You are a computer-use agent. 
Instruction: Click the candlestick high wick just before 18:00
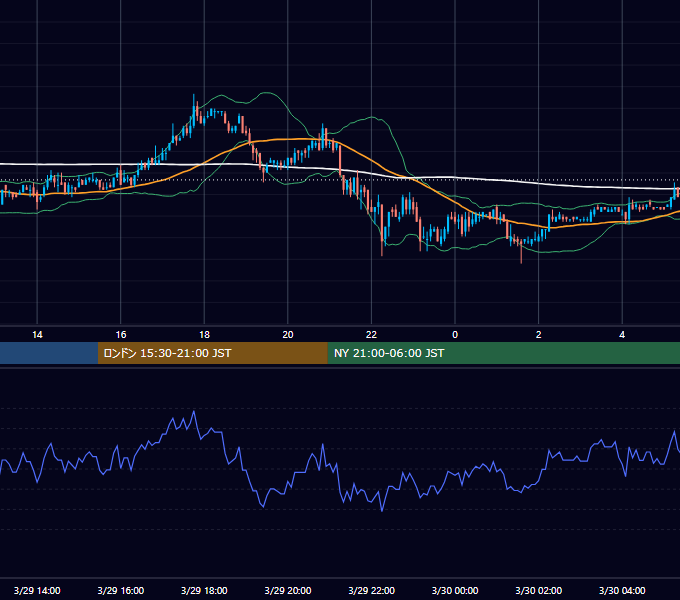click(193, 98)
